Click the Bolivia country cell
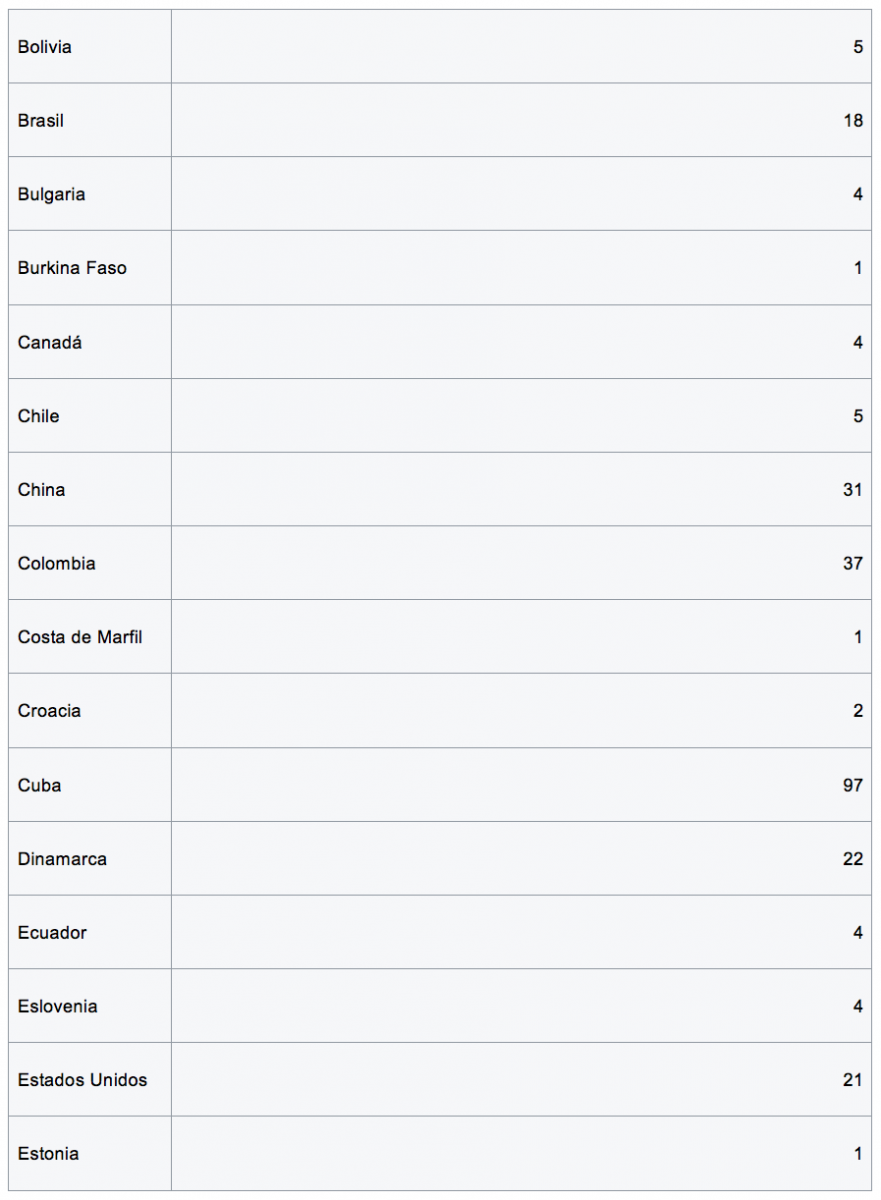 [x=45, y=47]
